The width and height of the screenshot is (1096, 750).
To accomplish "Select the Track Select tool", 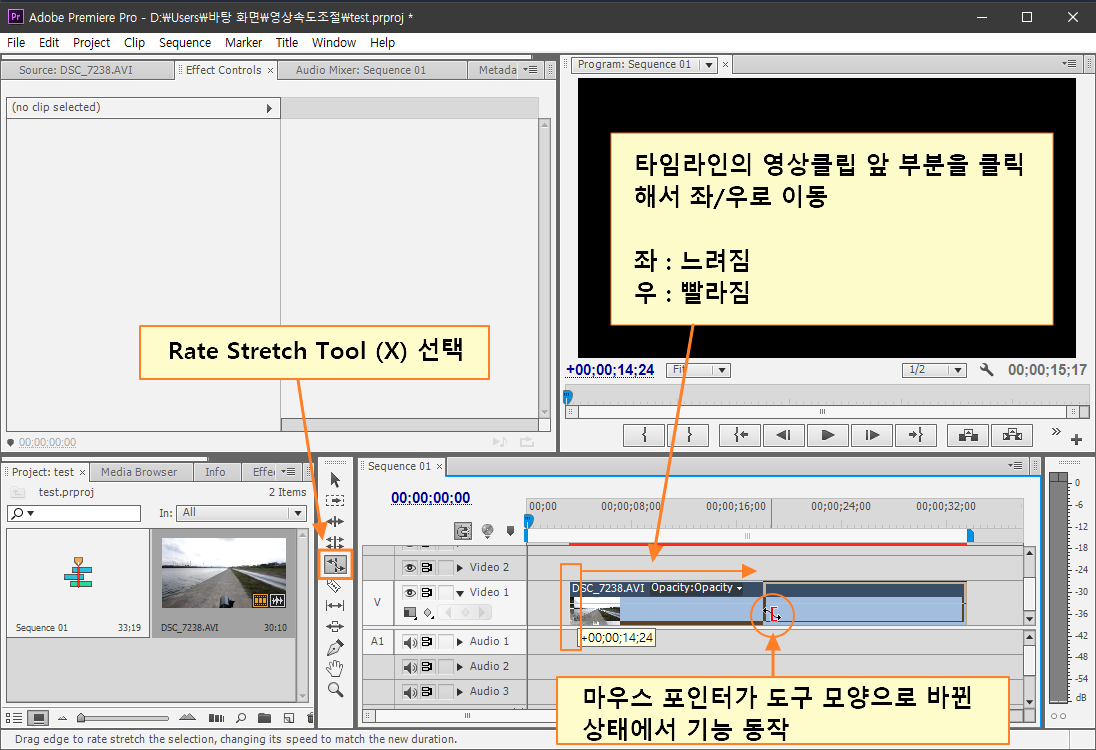I will click(x=335, y=500).
